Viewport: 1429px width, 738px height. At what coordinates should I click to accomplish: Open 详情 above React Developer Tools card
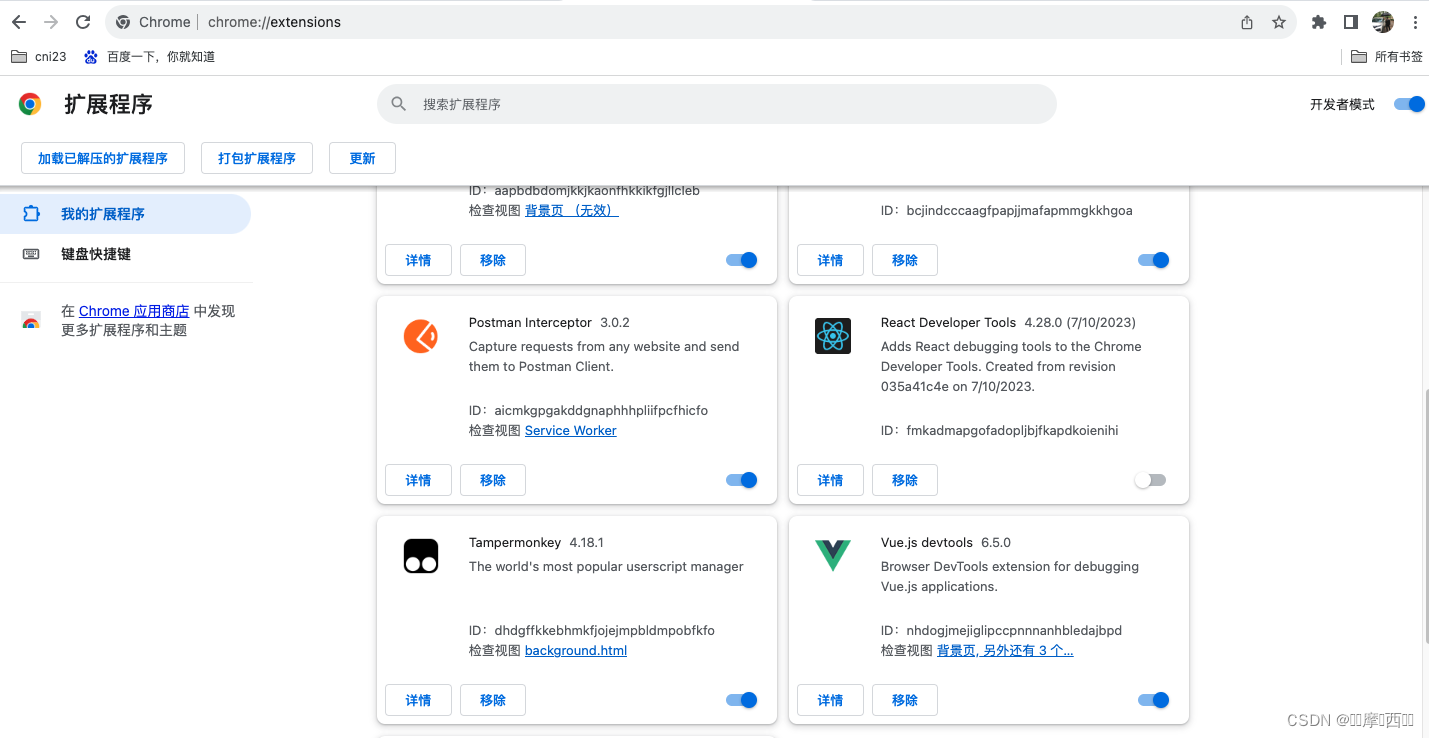(830, 260)
